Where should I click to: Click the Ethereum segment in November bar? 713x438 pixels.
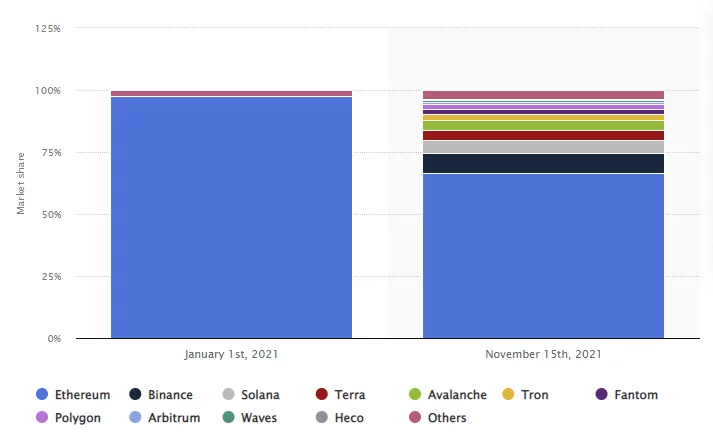543,255
